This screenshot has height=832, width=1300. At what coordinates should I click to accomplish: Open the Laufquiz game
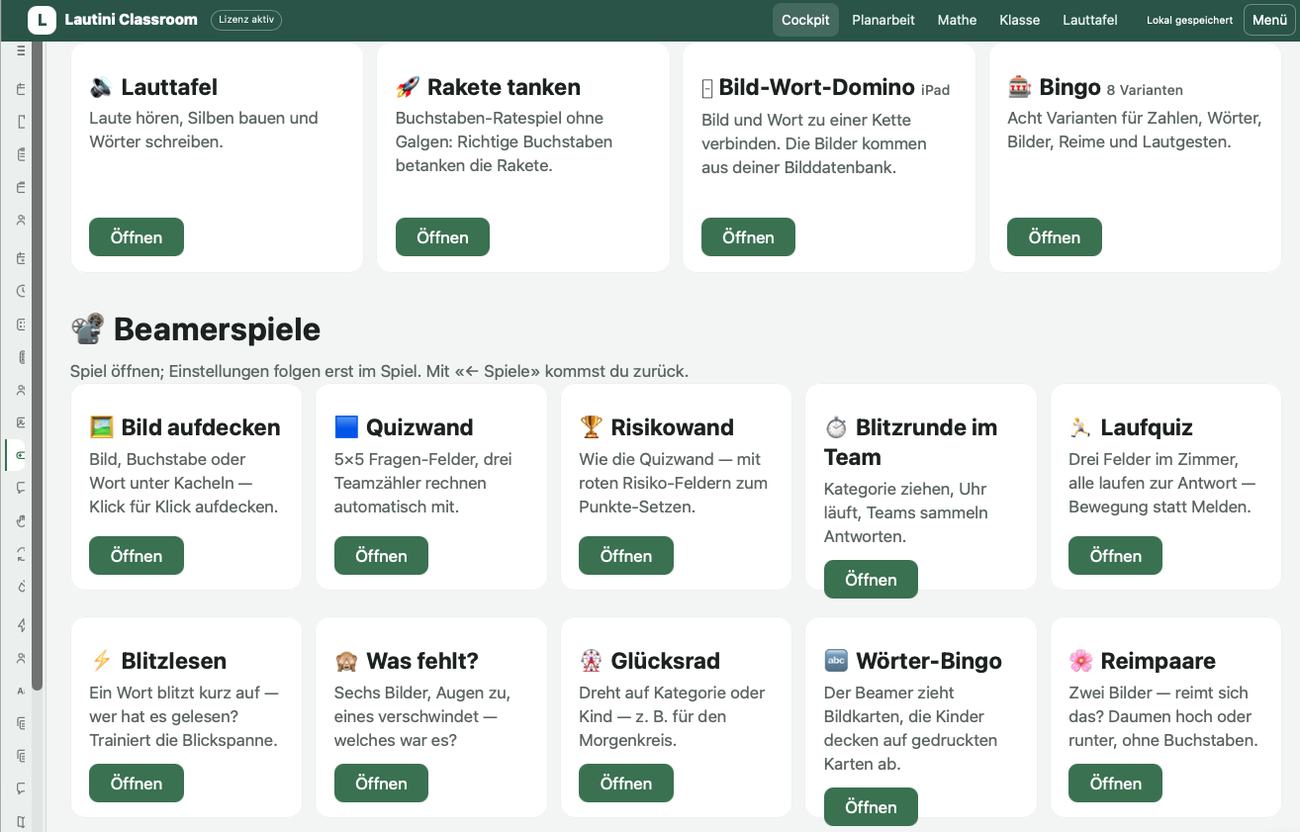click(1115, 556)
